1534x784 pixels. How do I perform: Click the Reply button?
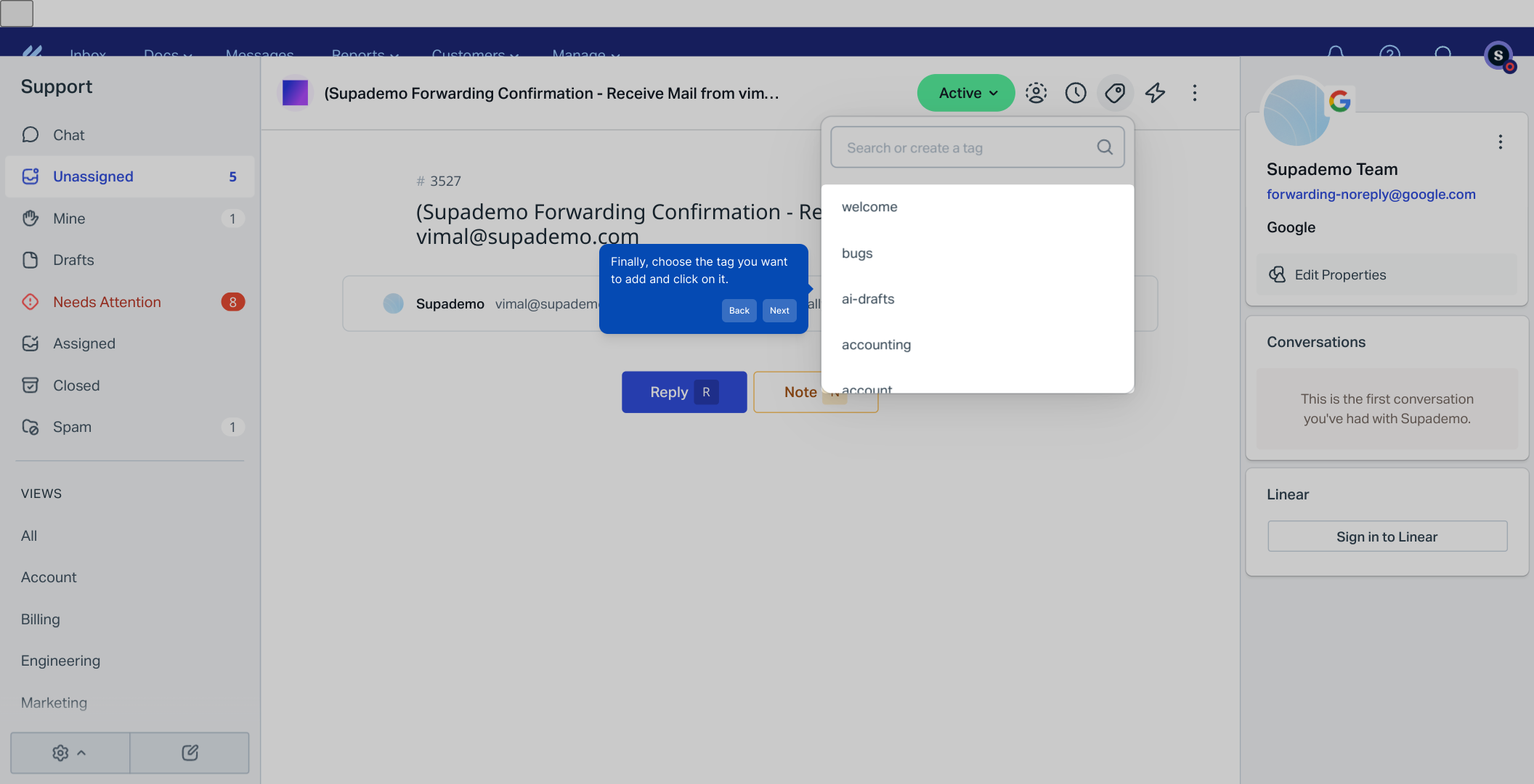[684, 392]
